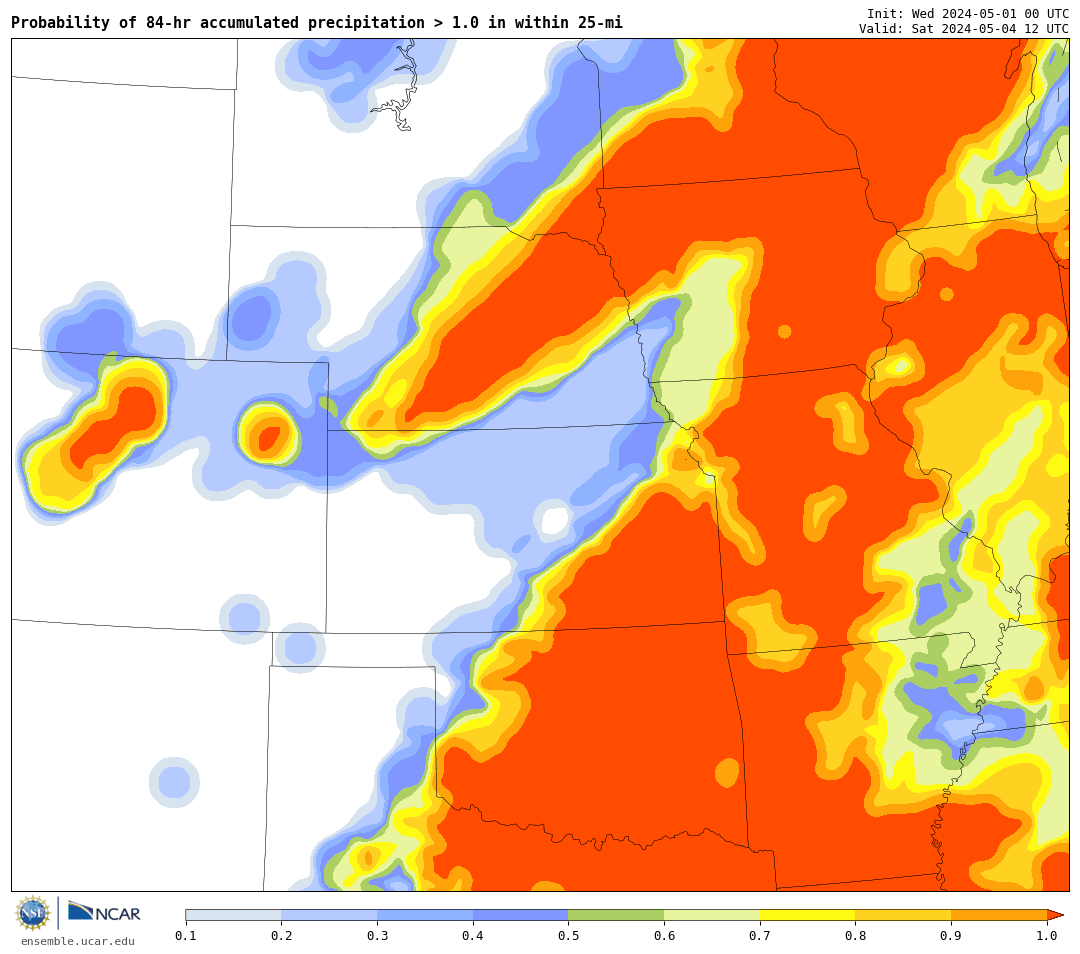Image resolution: width=1080 pixels, height=954 pixels.
Task: Click the colorbar label 0.8
Action: tap(855, 935)
